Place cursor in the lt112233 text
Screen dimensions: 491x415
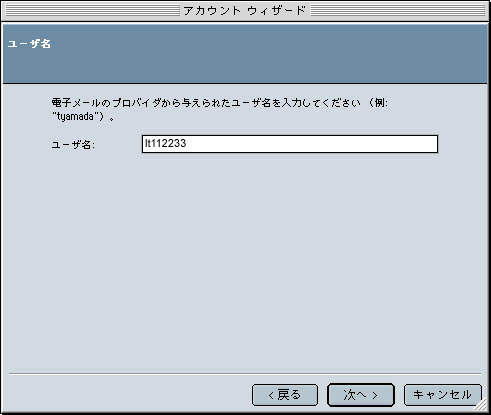165,143
